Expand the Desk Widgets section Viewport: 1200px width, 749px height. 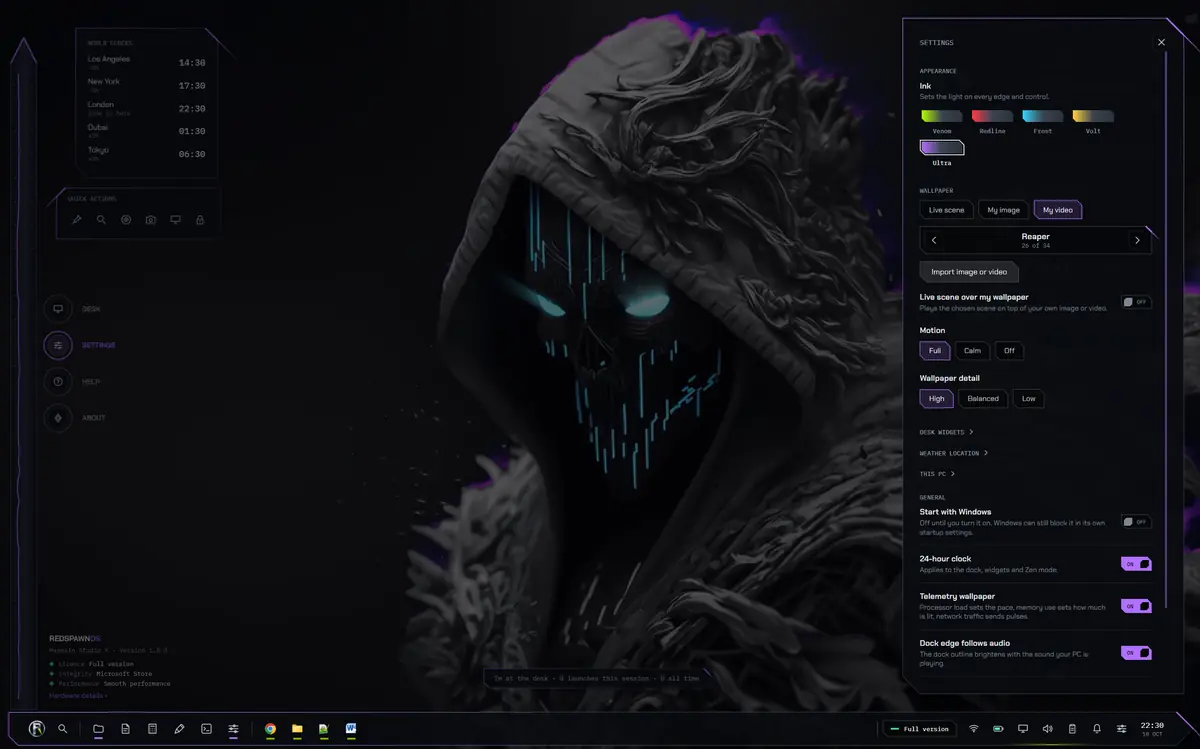[x=946, y=432]
